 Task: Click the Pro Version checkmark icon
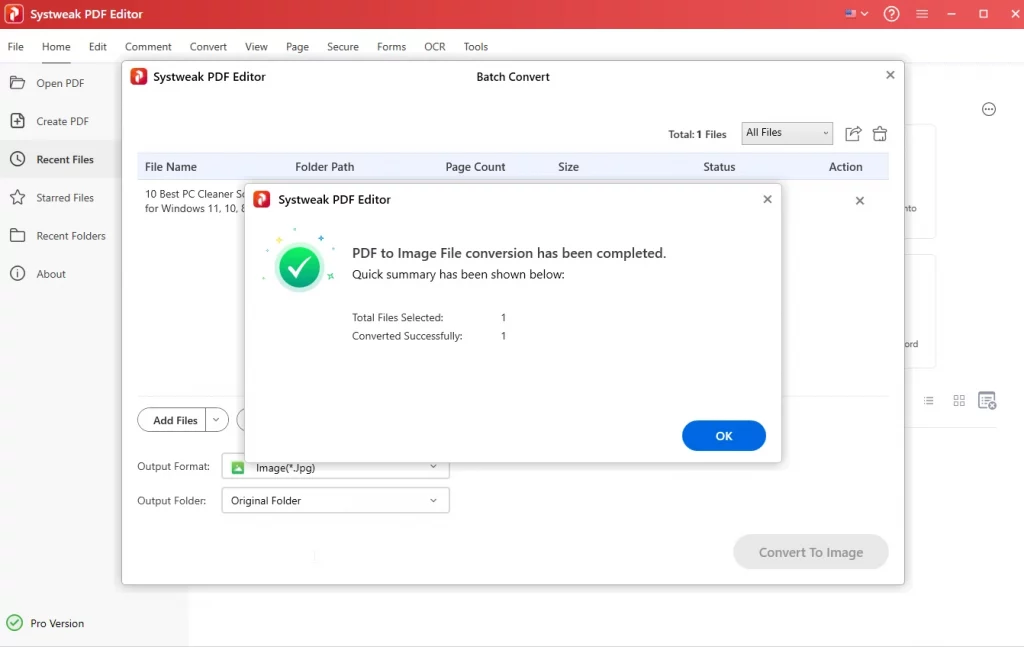coord(14,623)
